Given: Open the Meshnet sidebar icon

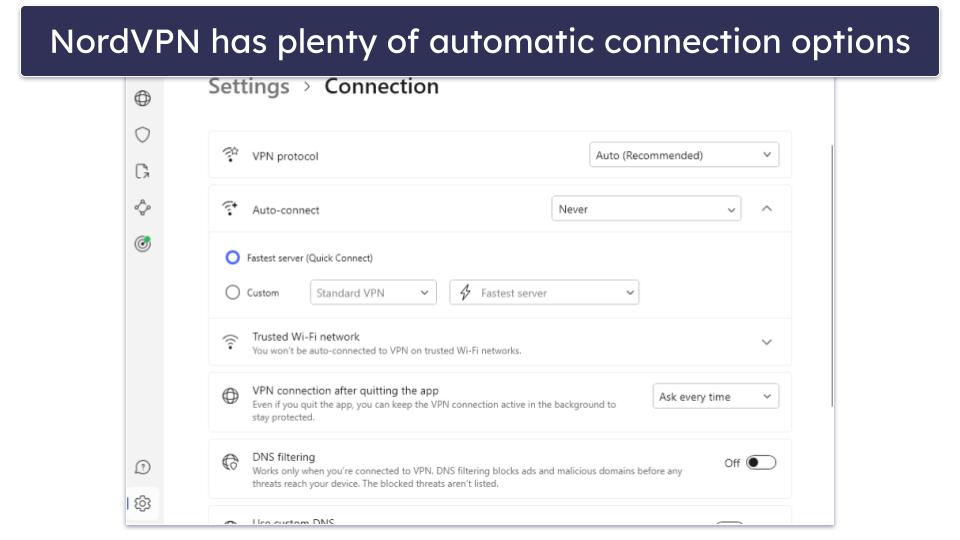Looking at the screenshot, I should (143, 208).
